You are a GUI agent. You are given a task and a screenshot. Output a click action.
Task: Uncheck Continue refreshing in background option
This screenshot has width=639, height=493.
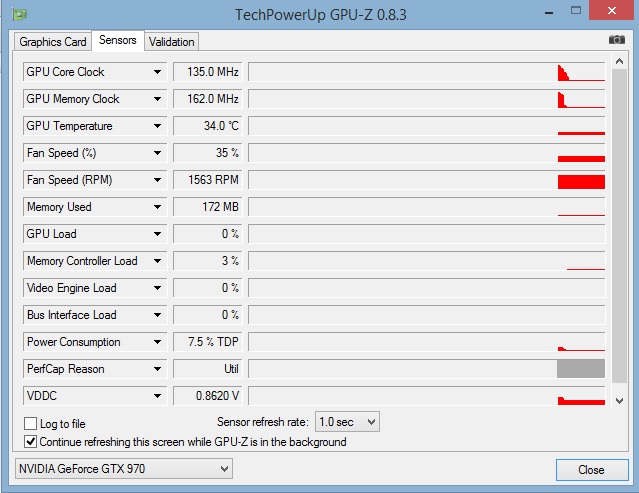click(31, 441)
